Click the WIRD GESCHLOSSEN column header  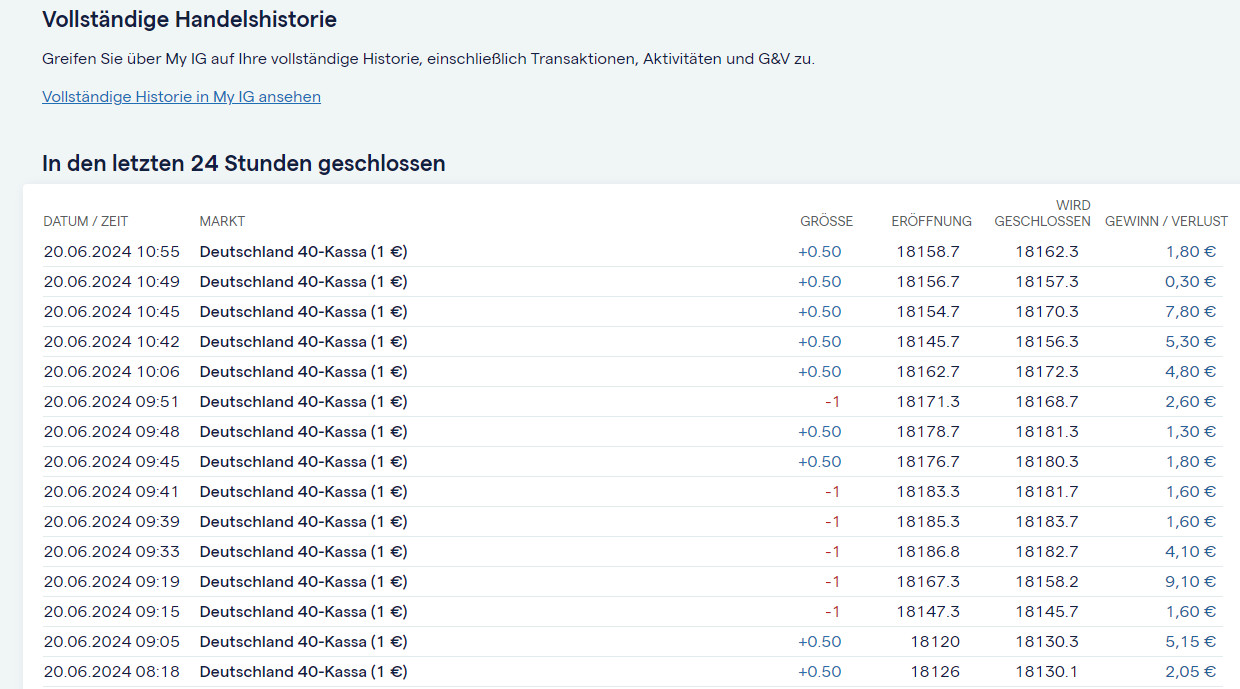1042,213
